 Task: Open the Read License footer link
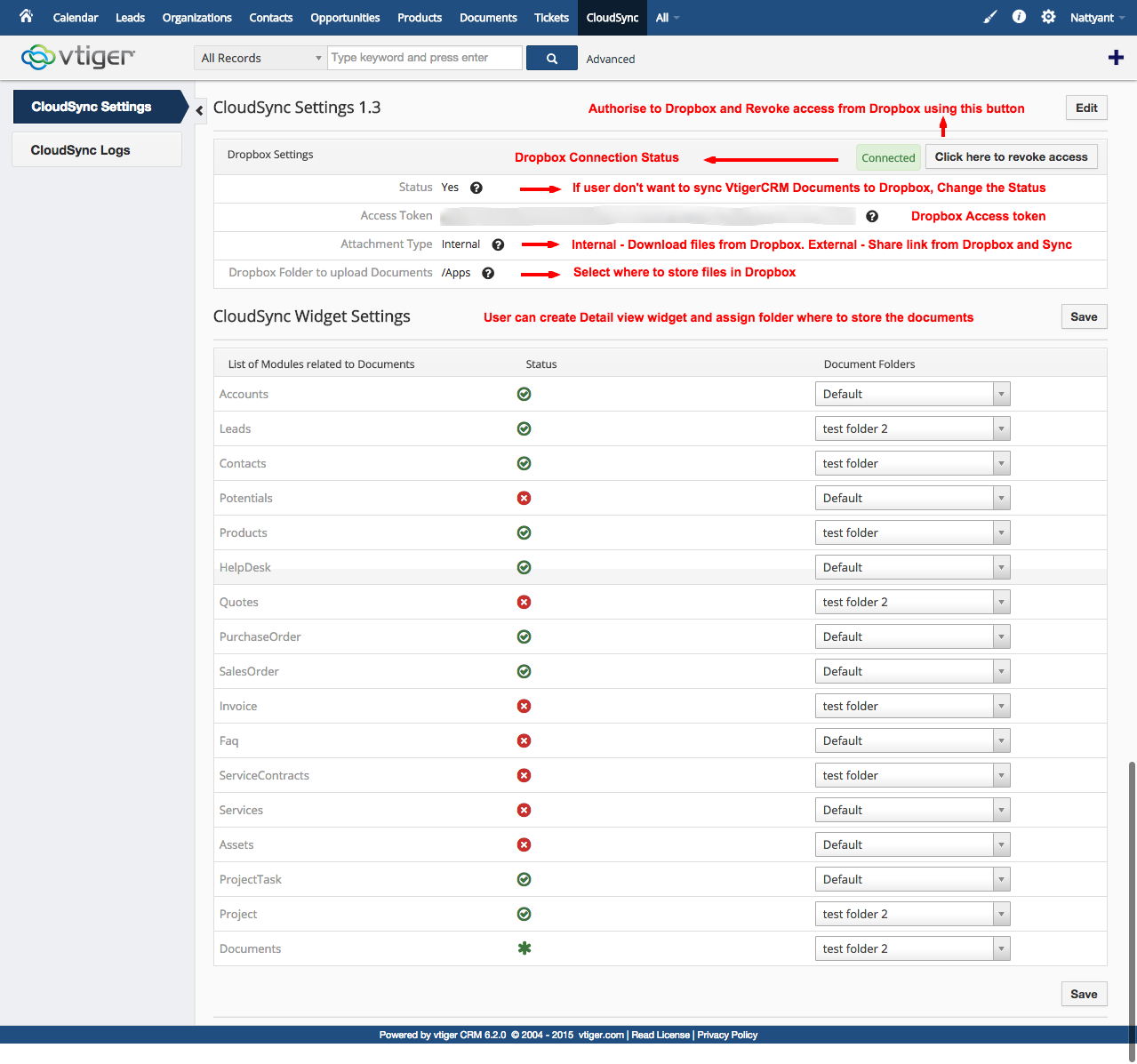pos(661,1035)
